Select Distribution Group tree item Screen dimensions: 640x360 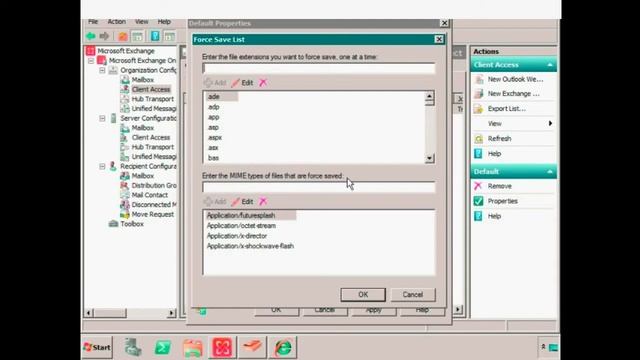pos(154,186)
